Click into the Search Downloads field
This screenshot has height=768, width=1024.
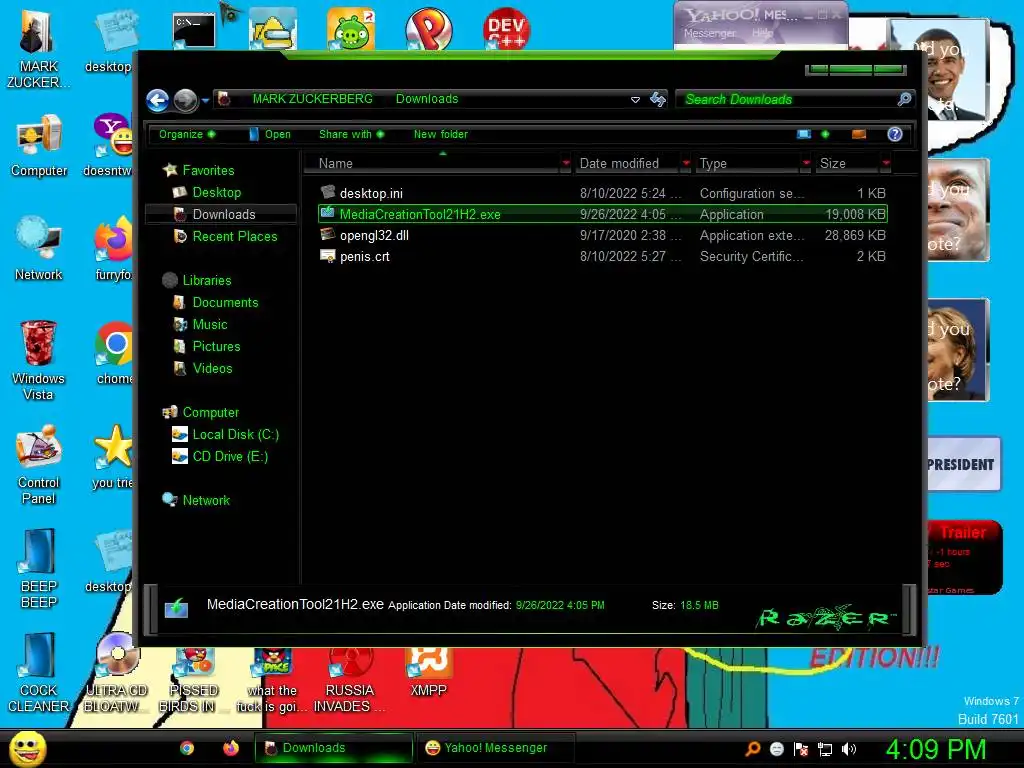[x=793, y=99]
